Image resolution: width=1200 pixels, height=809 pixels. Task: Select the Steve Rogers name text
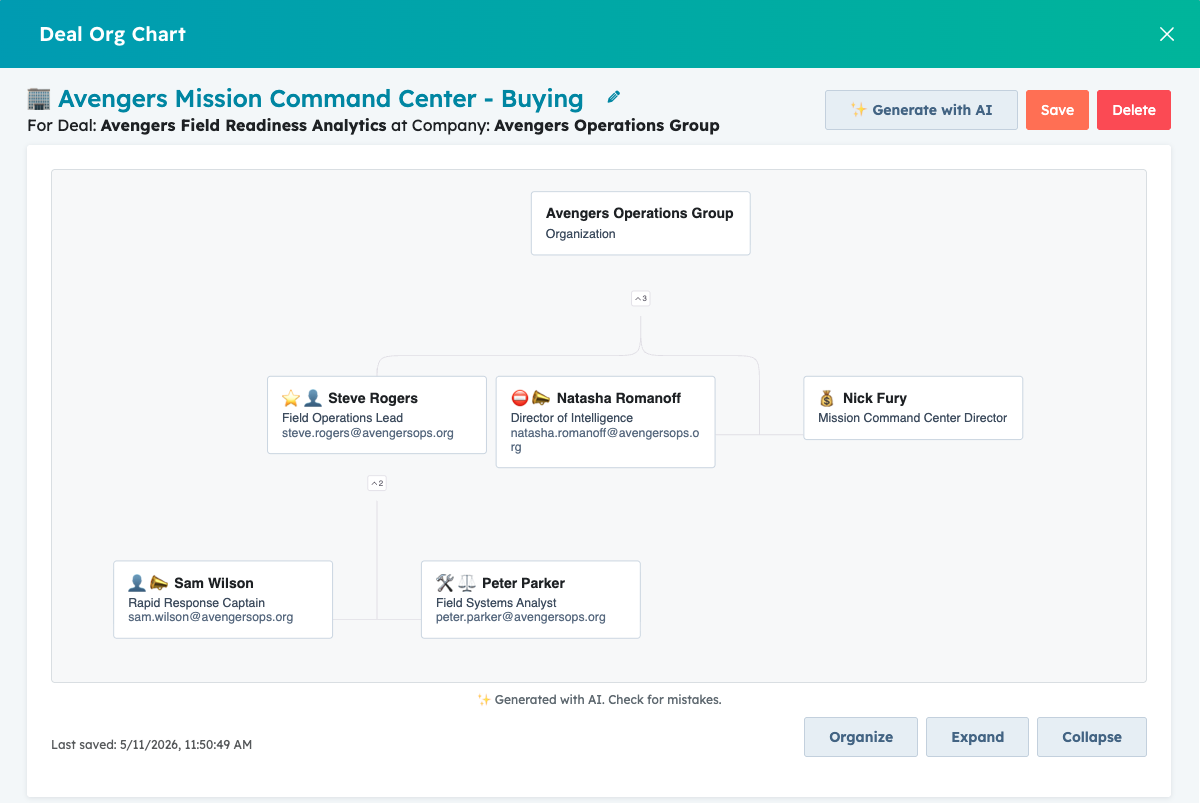tap(373, 398)
